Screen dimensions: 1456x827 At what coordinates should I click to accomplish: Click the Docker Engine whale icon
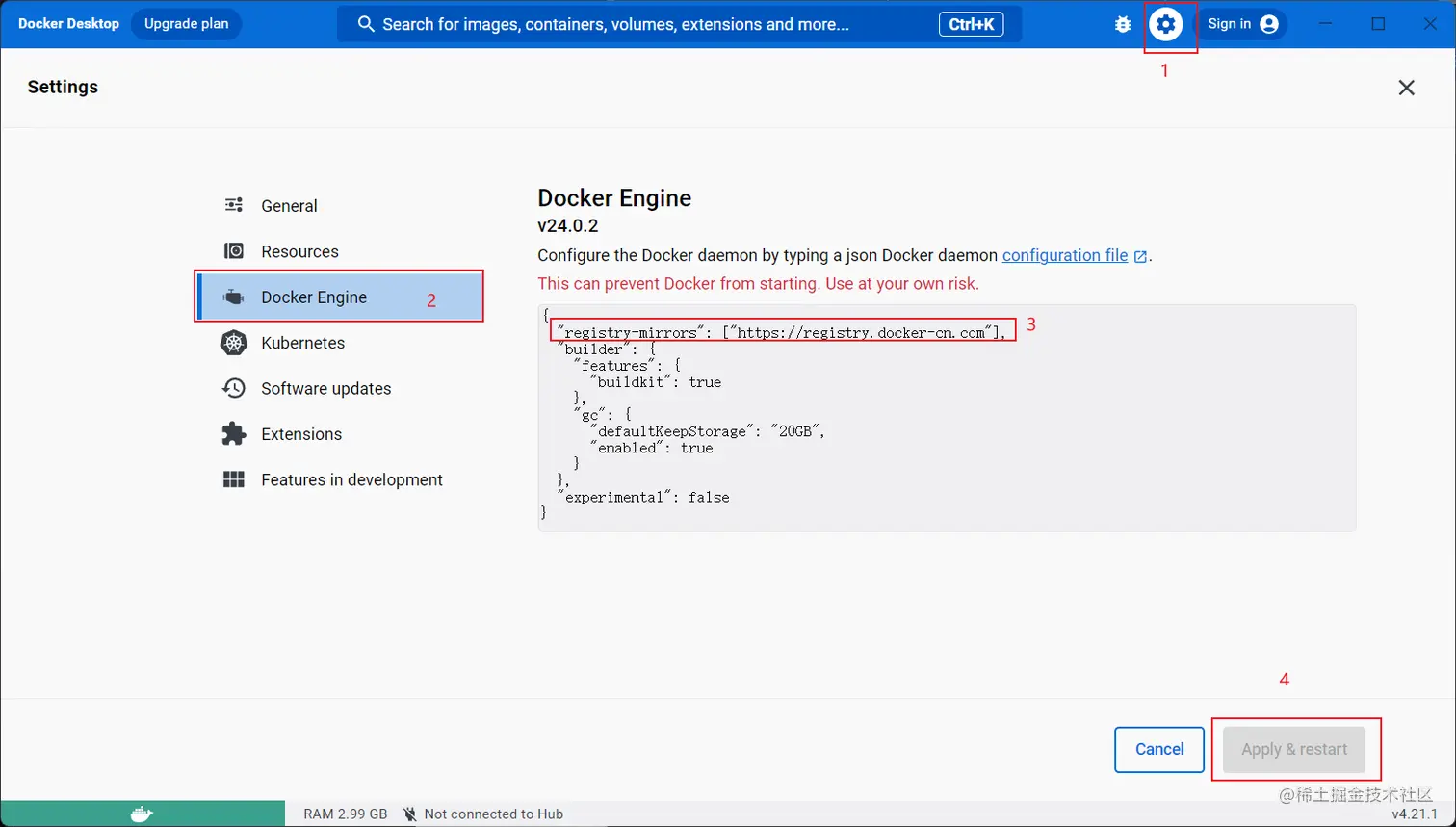coord(234,297)
